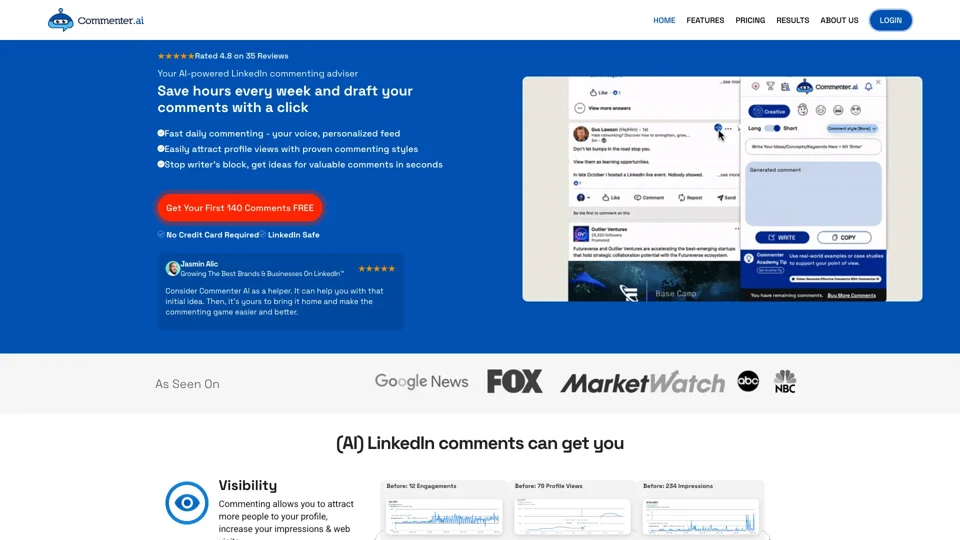Open the FEATURES nav item

pos(705,20)
